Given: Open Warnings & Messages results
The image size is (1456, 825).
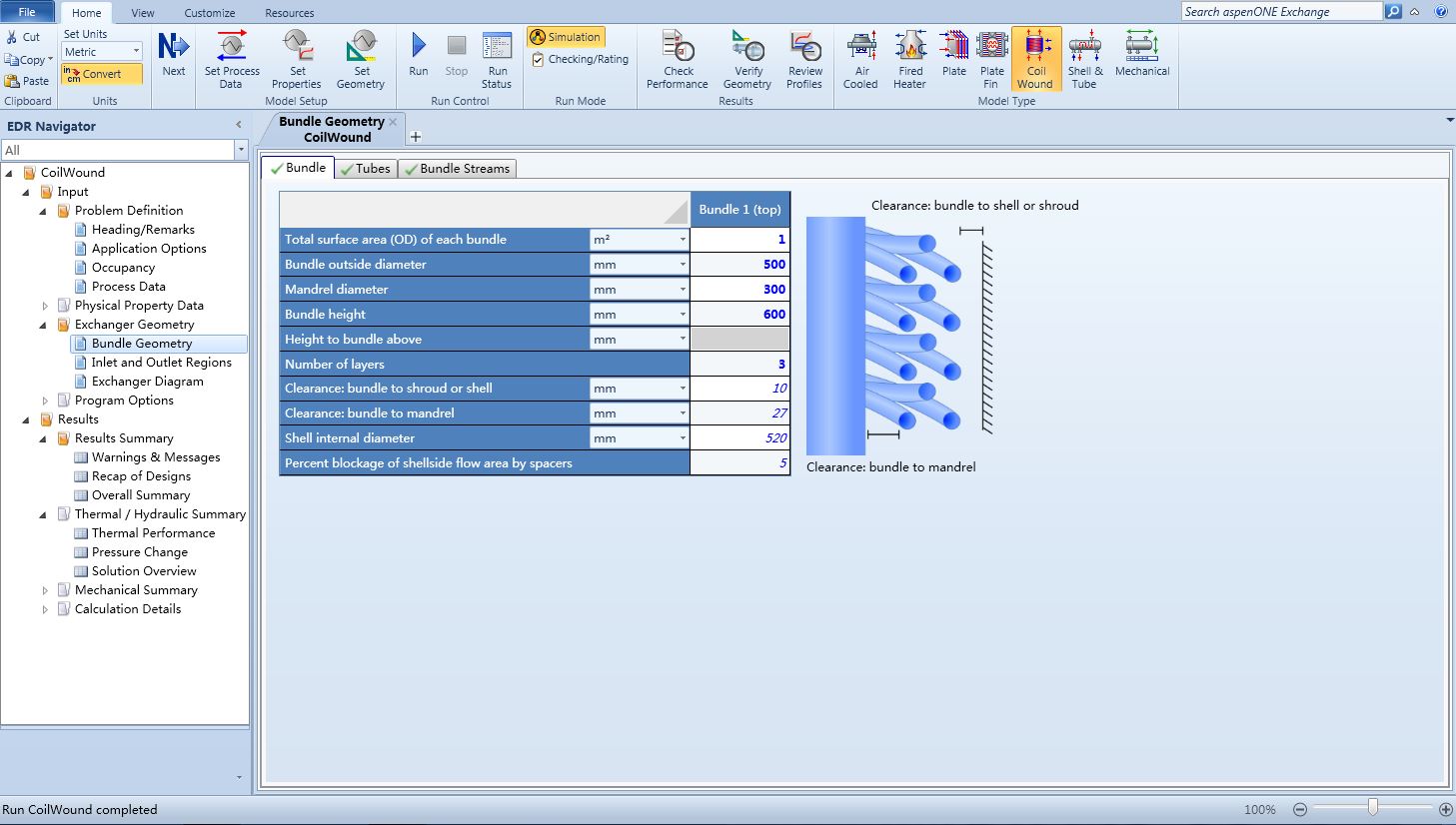Looking at the screenshot, I should (156, 457).
